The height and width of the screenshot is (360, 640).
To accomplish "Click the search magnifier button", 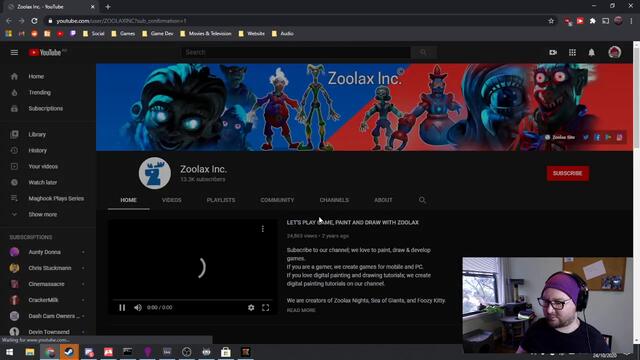I will (x=423, y=52).
